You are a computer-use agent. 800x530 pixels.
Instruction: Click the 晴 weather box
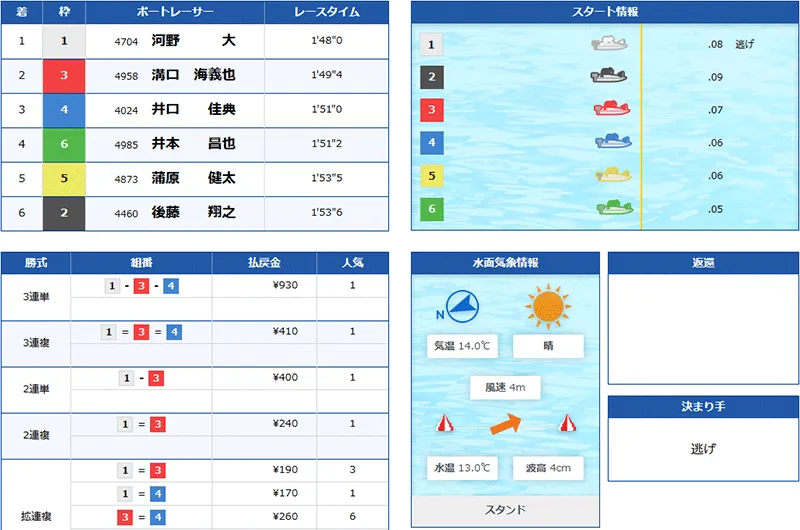click(548, 346)
